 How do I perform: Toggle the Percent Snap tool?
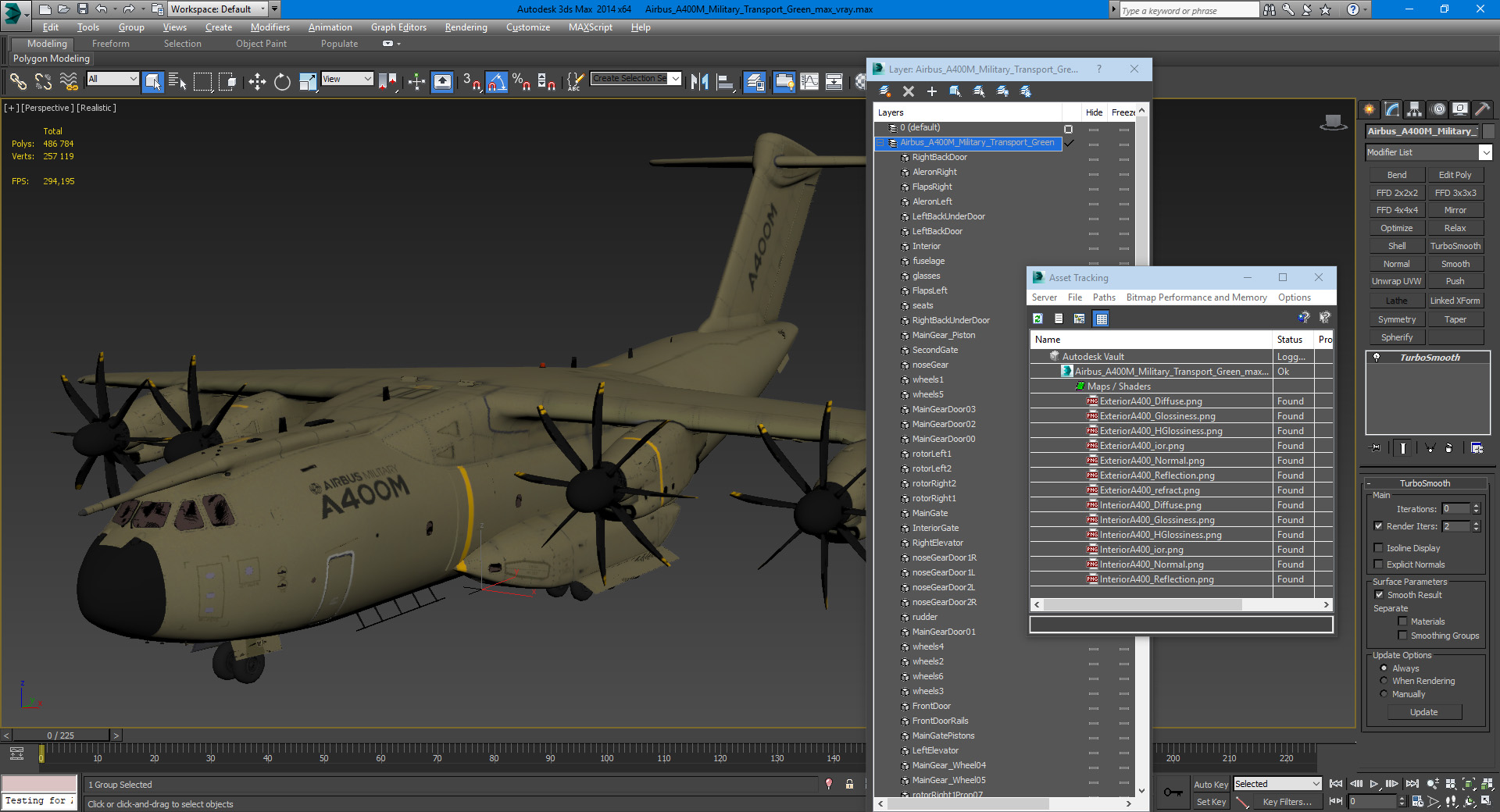pyautogui.click(x=521, y=81)
